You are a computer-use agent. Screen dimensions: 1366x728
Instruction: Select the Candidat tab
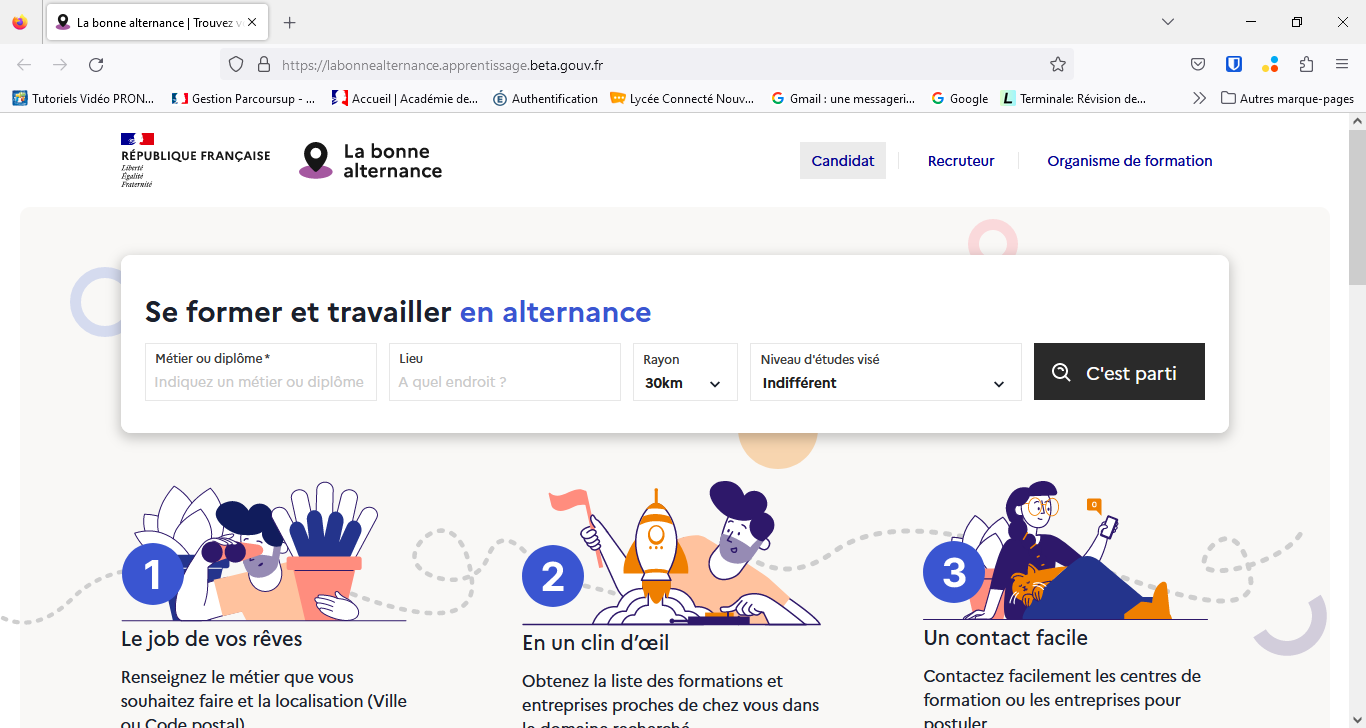coord(843,161)
